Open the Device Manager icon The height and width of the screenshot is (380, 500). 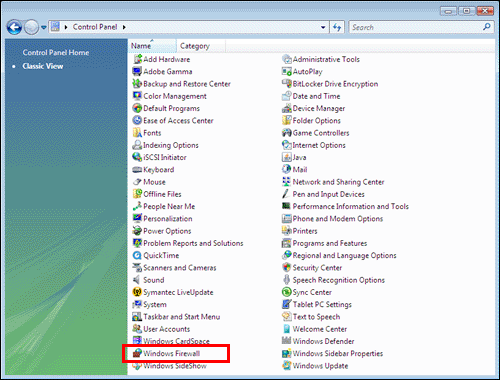287,108
